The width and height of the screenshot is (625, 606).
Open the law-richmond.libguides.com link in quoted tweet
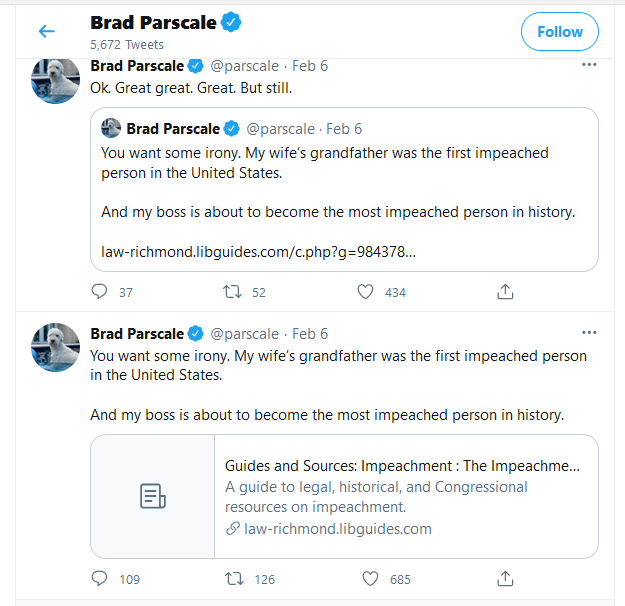[259, 250]
